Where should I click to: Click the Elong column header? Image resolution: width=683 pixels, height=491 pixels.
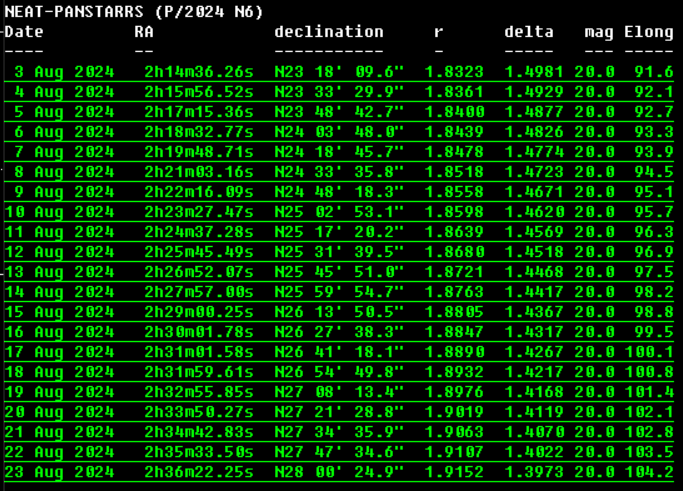click(648, 31)
